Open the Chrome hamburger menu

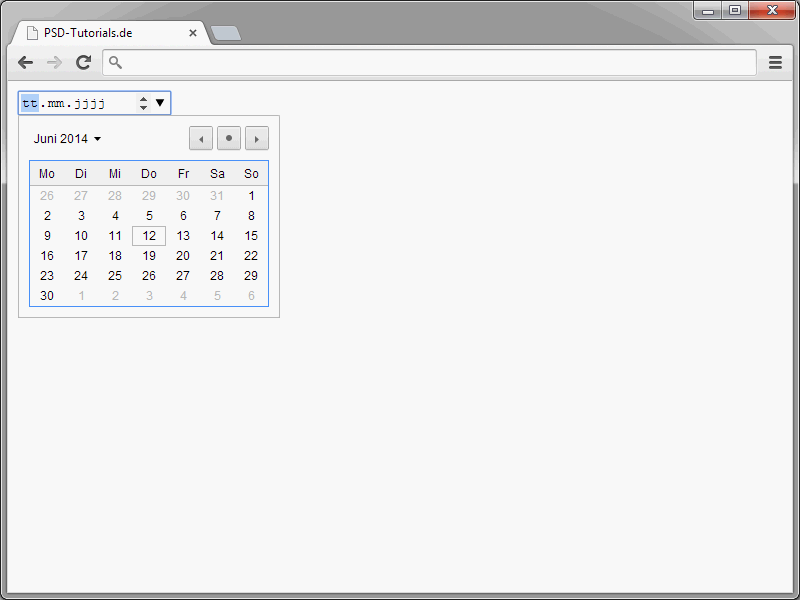[x=775, y=62]
